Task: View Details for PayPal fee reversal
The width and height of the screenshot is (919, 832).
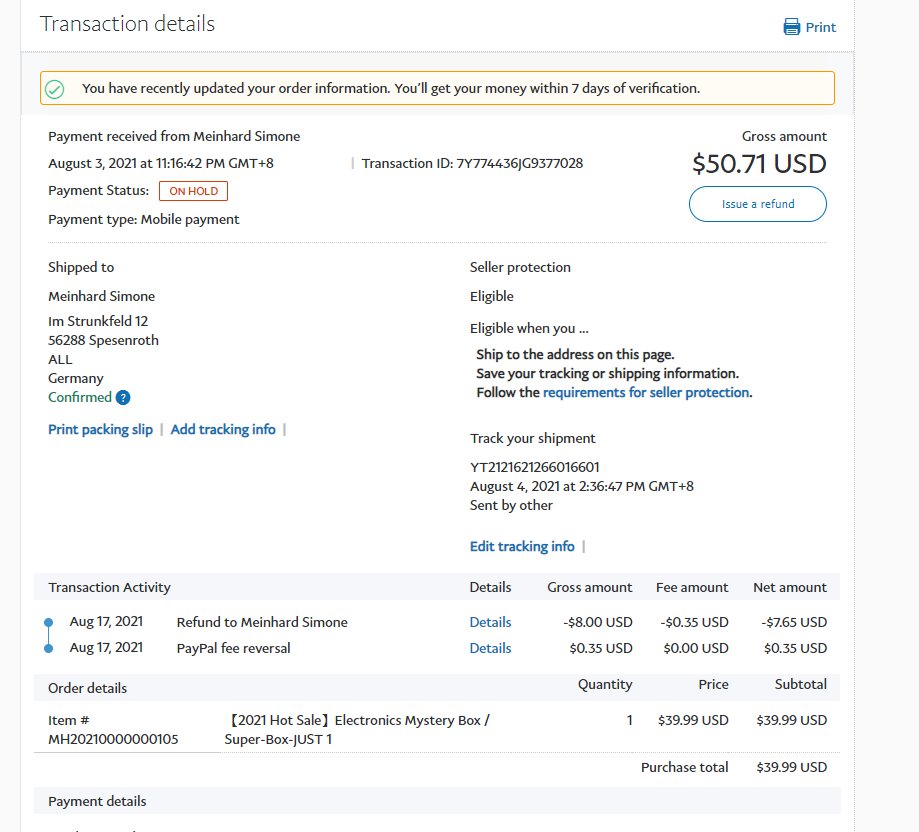Action: tap(490, 648)
